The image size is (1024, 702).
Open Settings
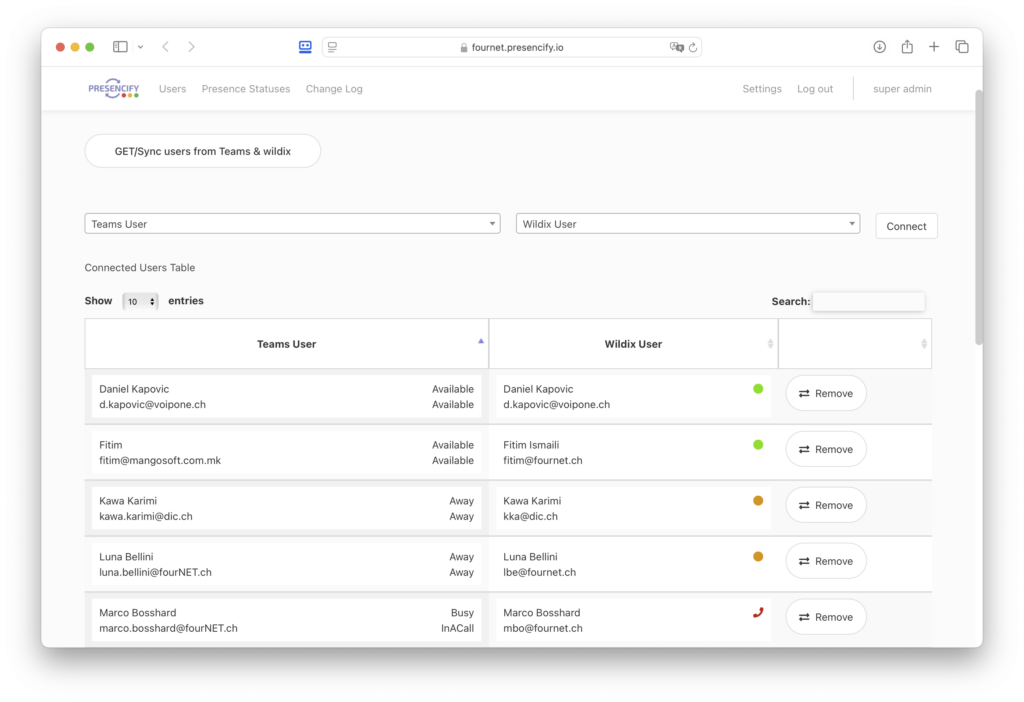click(761, 89)
